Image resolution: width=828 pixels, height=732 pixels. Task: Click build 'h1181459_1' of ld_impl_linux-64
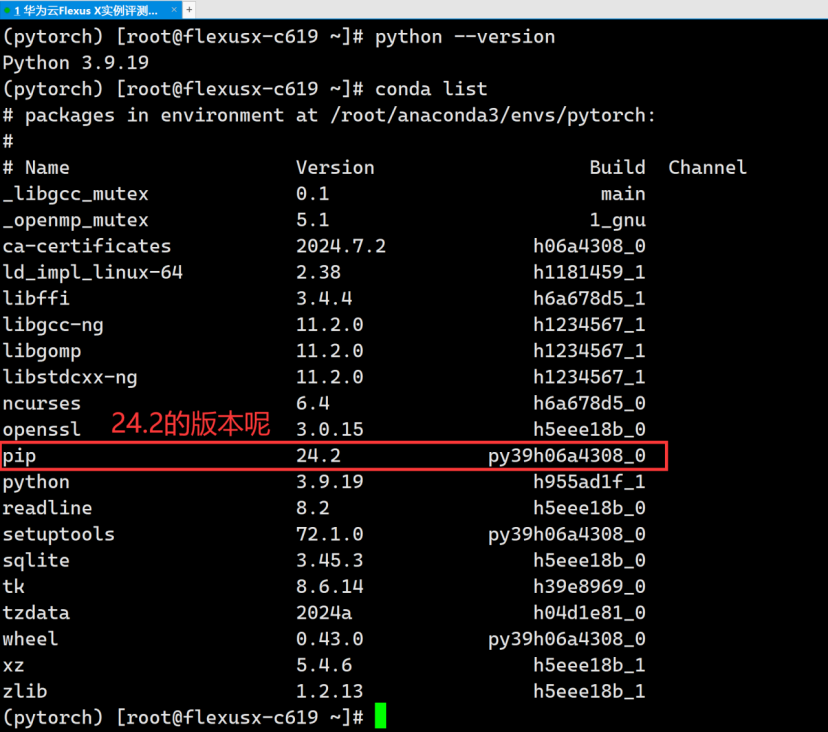pos(589,273)
